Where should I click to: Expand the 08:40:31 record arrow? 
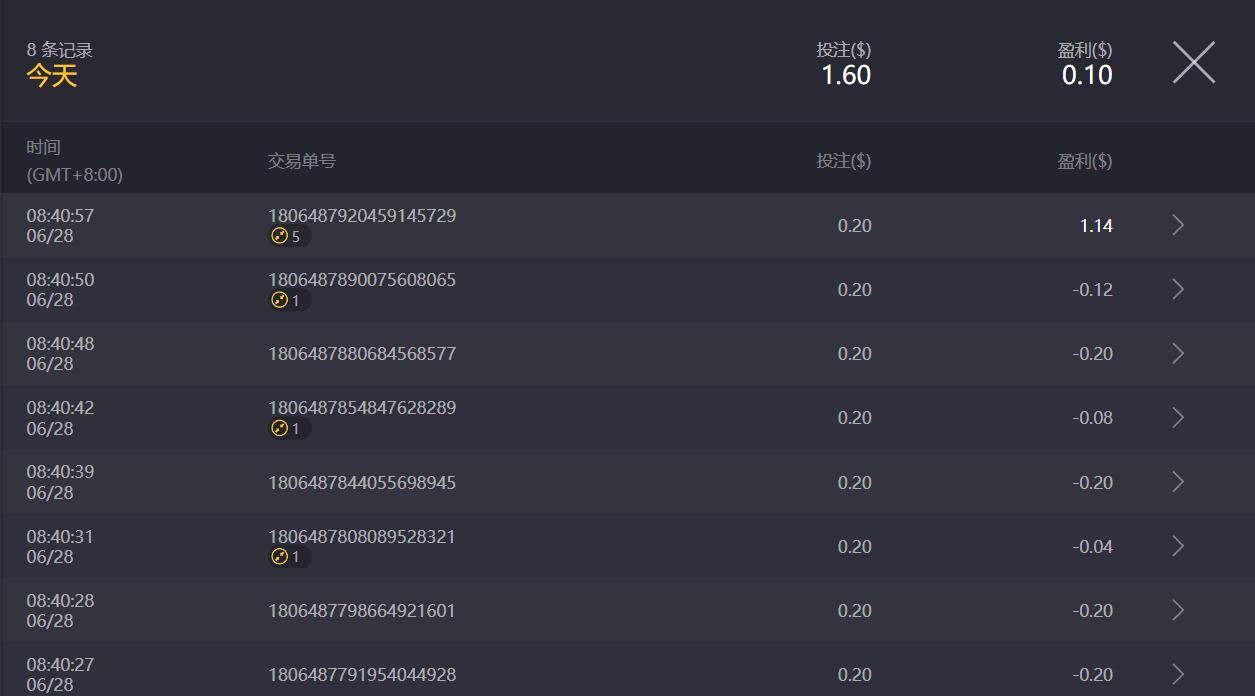tap(1177, 546)
